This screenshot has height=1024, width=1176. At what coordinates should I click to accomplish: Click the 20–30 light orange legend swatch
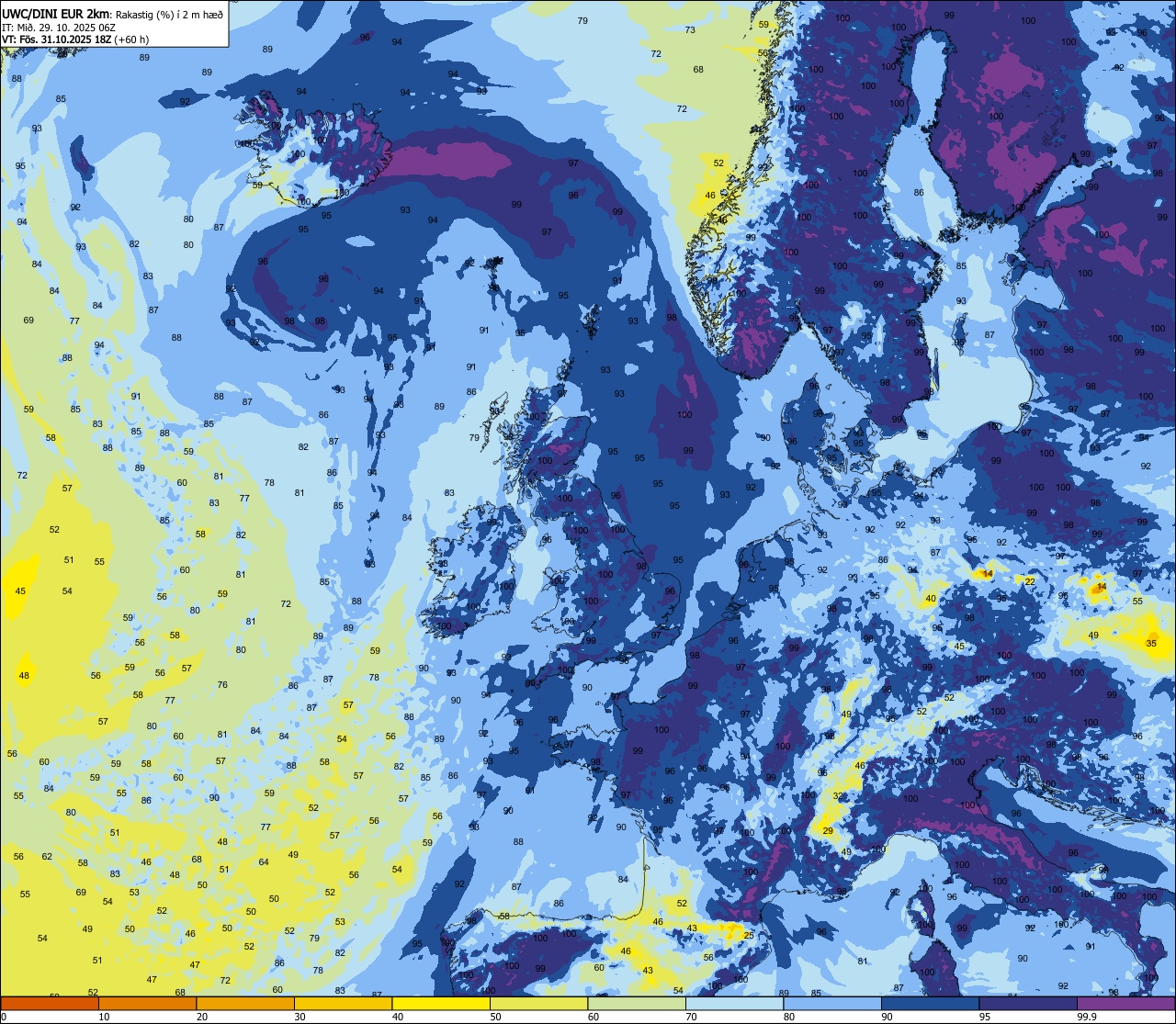(245, 1003)
